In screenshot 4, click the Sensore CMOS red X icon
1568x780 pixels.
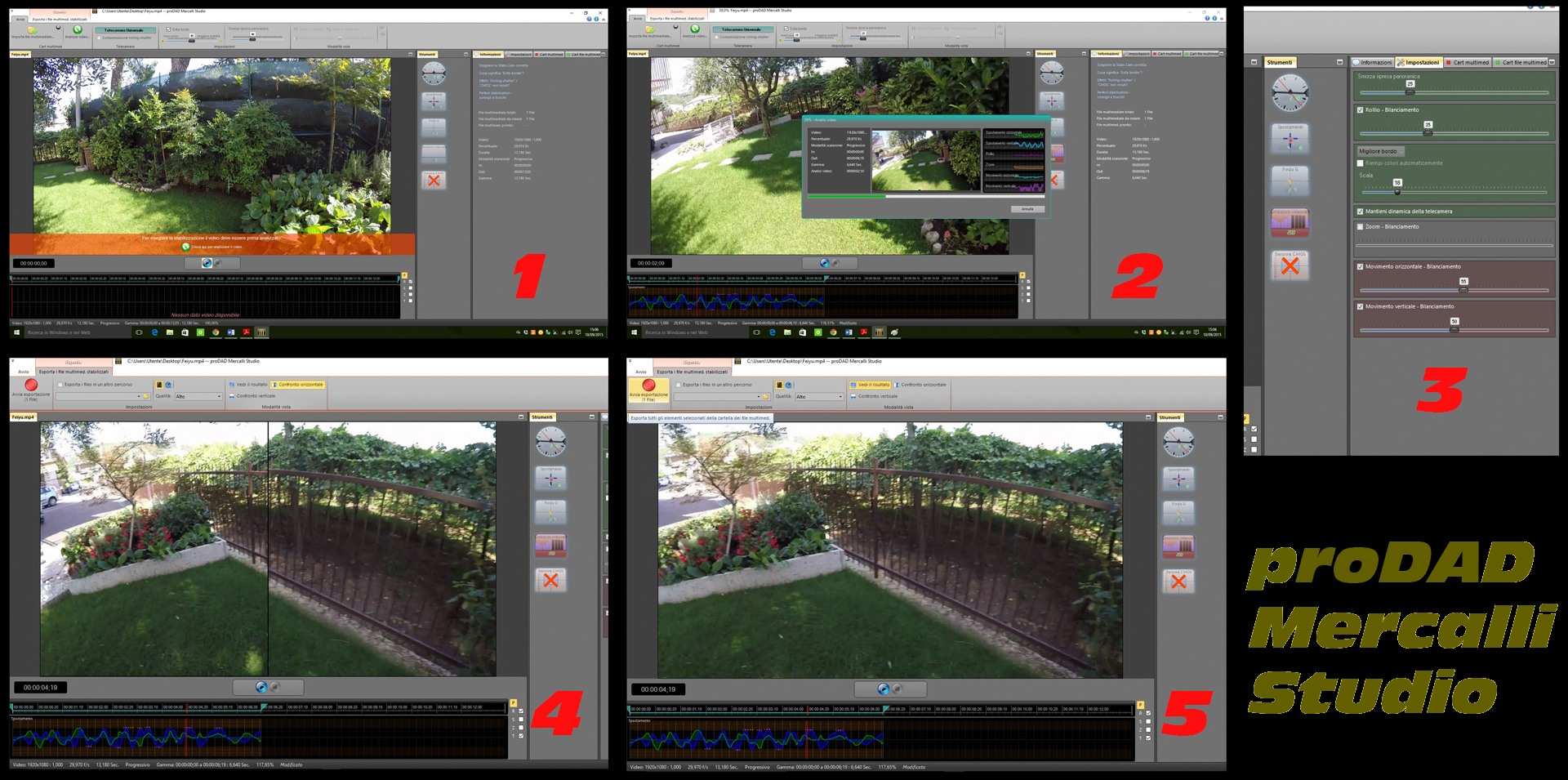tap(551, 580)
